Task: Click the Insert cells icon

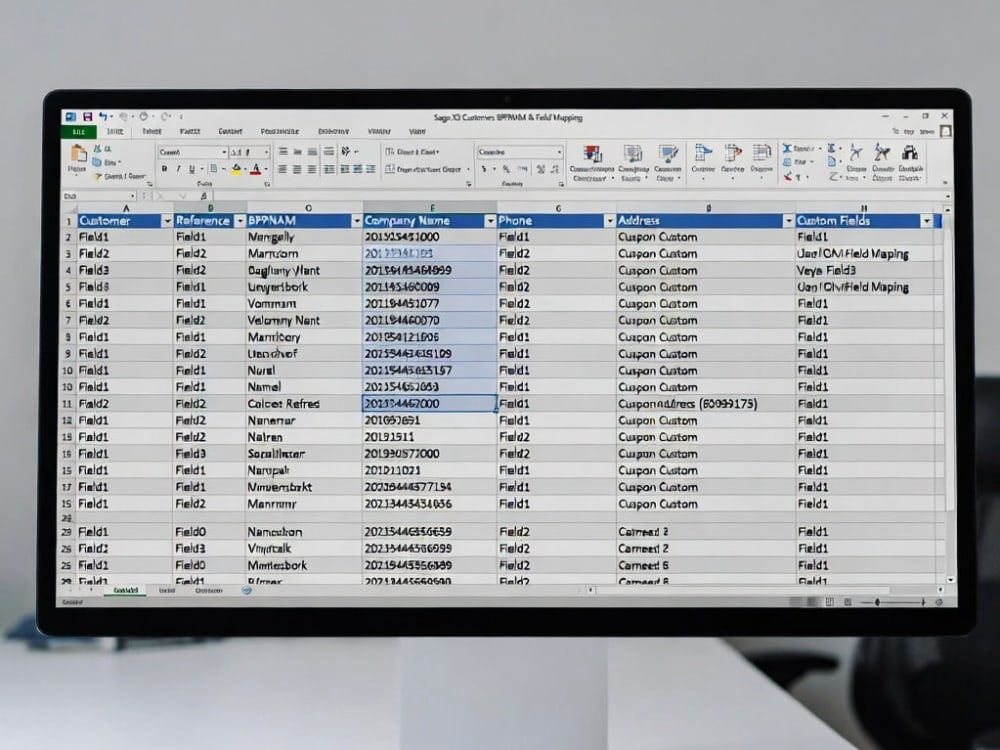Action: pyautogui.click(x=703, y=153)
